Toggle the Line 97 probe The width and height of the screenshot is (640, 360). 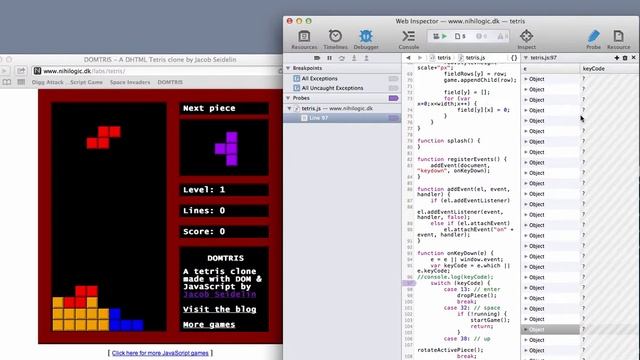point(393,118)
